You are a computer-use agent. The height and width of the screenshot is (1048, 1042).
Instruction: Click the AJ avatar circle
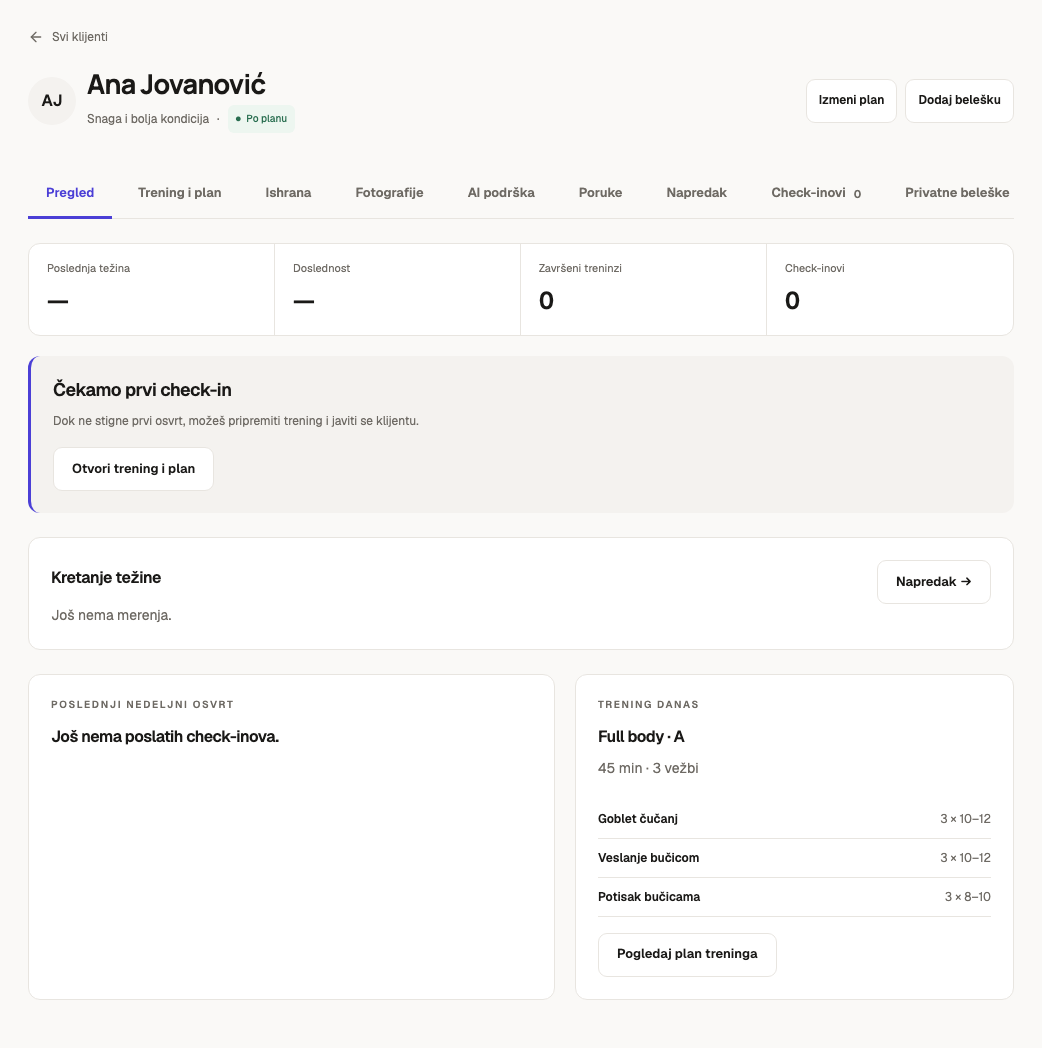[52, 101]
